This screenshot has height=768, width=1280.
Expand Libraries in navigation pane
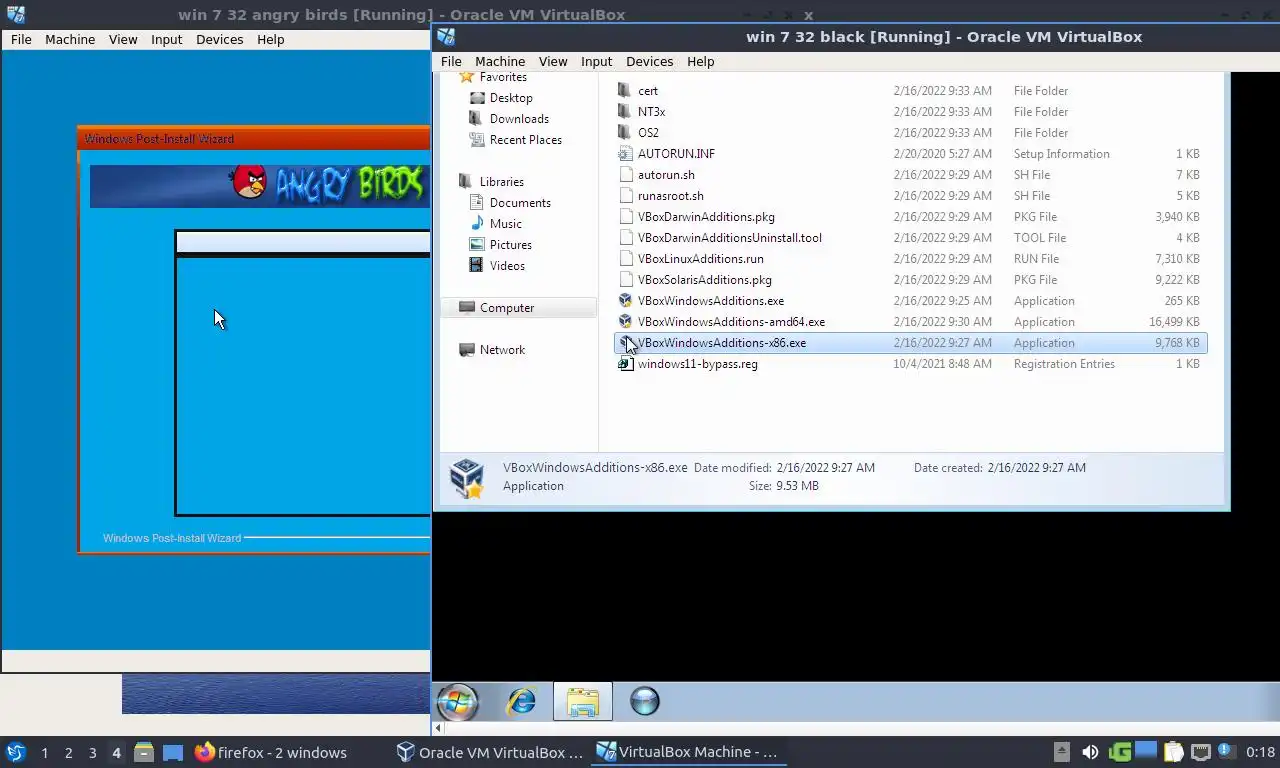(x=501, y=182)
